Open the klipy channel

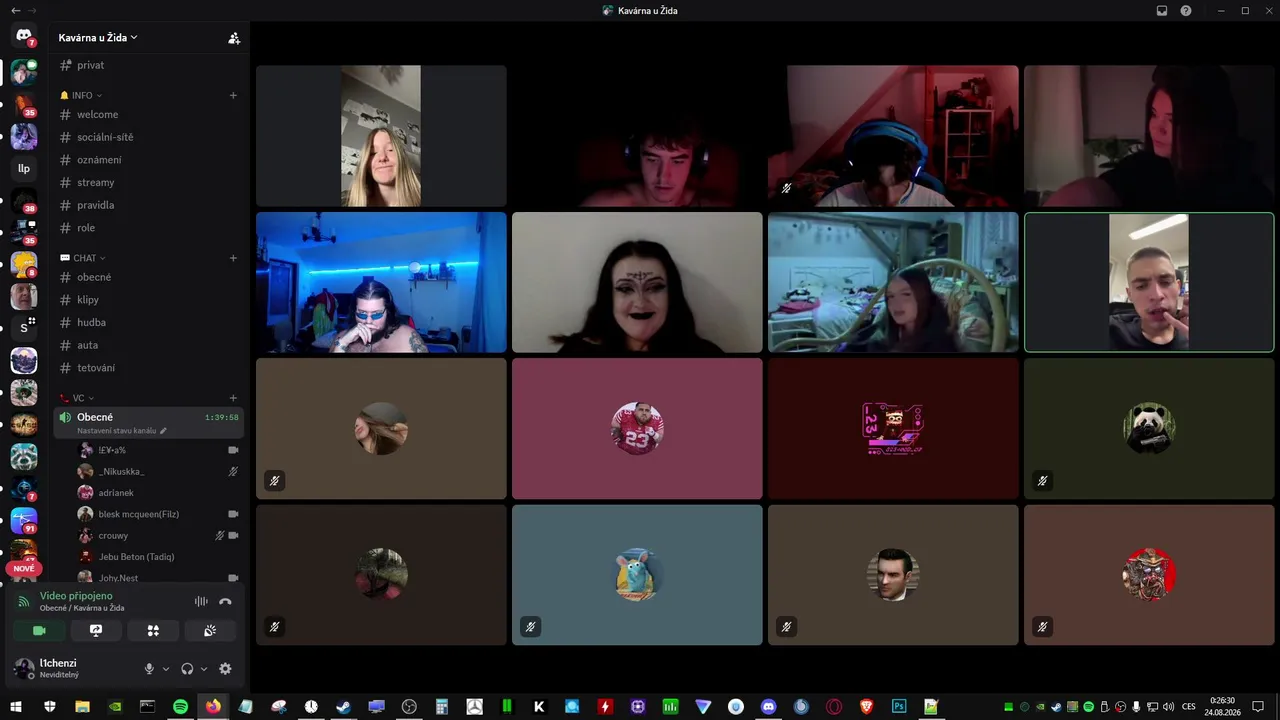(148, 300)
